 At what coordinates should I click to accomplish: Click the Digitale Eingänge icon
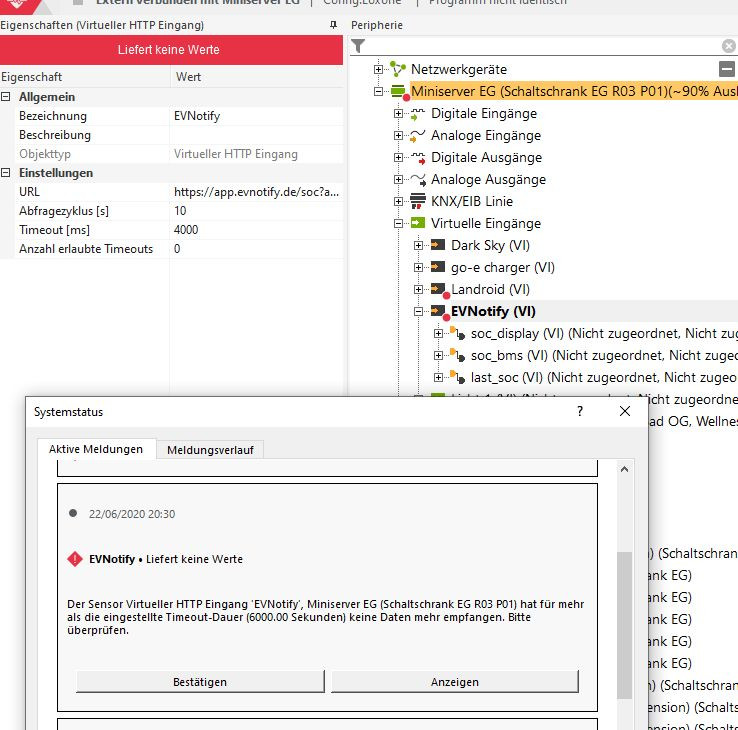[x=417, y=113]
